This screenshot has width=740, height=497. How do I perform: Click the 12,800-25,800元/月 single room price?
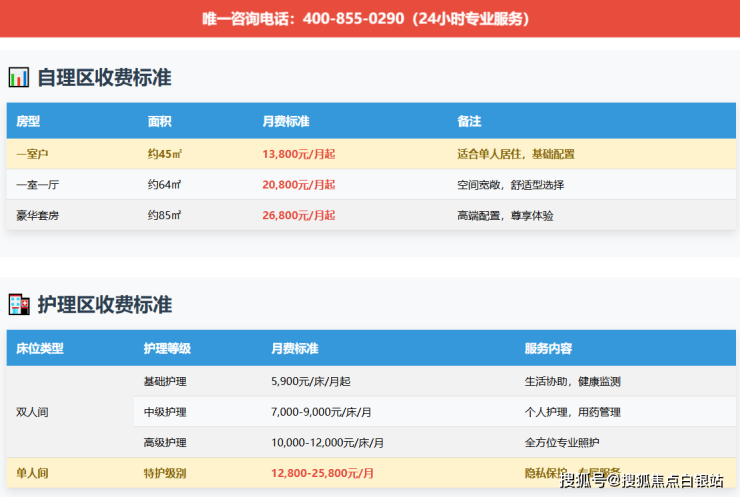point(322,473)
